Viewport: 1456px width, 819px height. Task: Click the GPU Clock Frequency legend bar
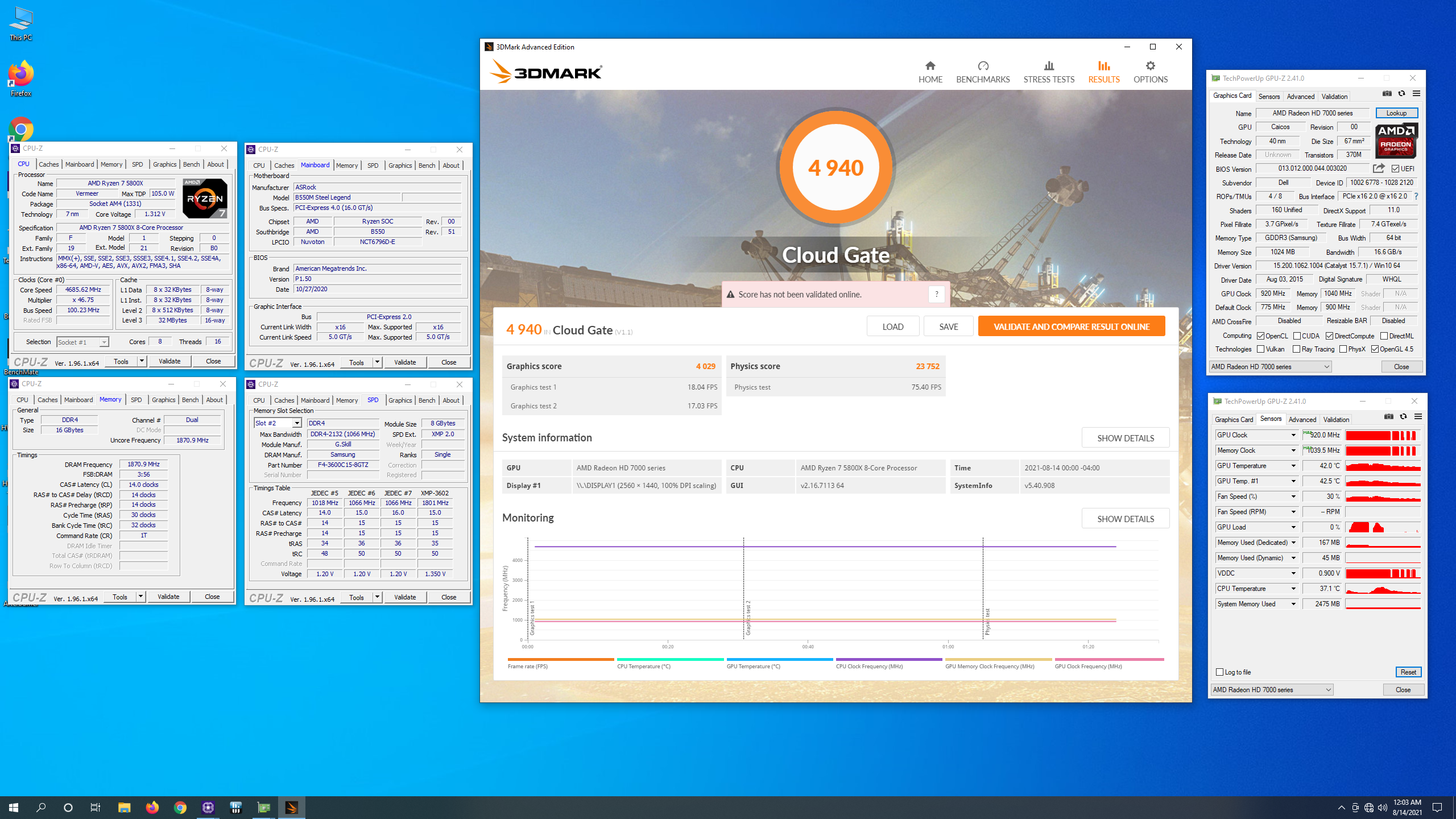click(x=1109, y=660)
